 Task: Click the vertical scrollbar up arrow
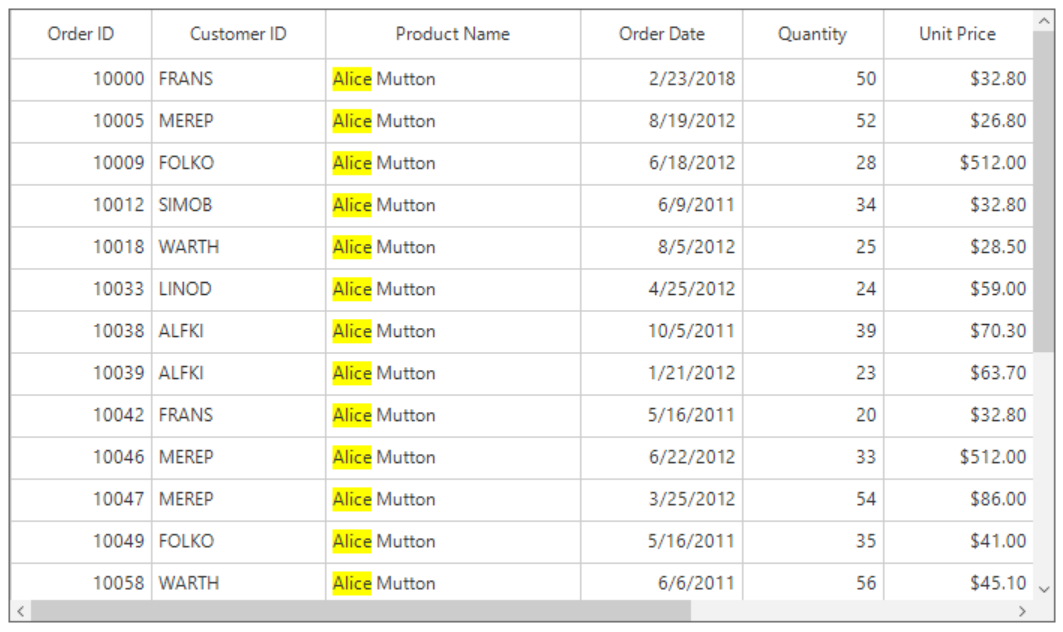tap(1044, 20)
